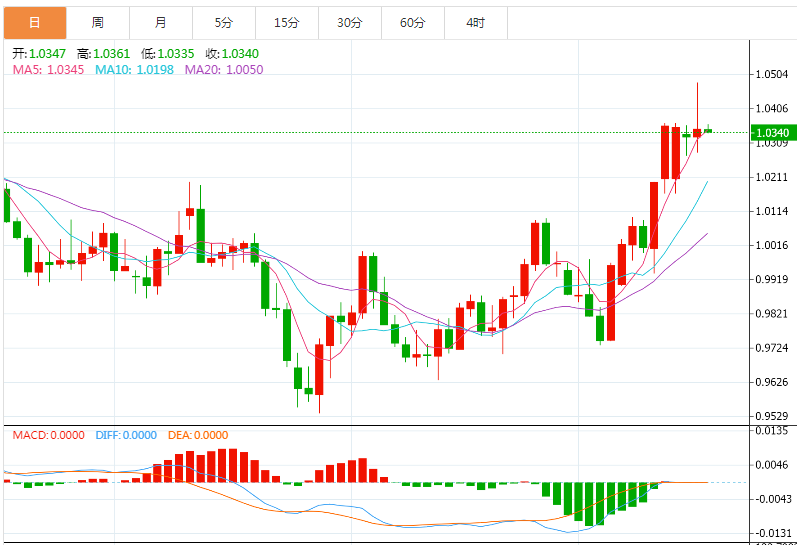This screenshot has width=797, height=545.
Task: Click the latest small green candle
Action: [x=708, y=131]
